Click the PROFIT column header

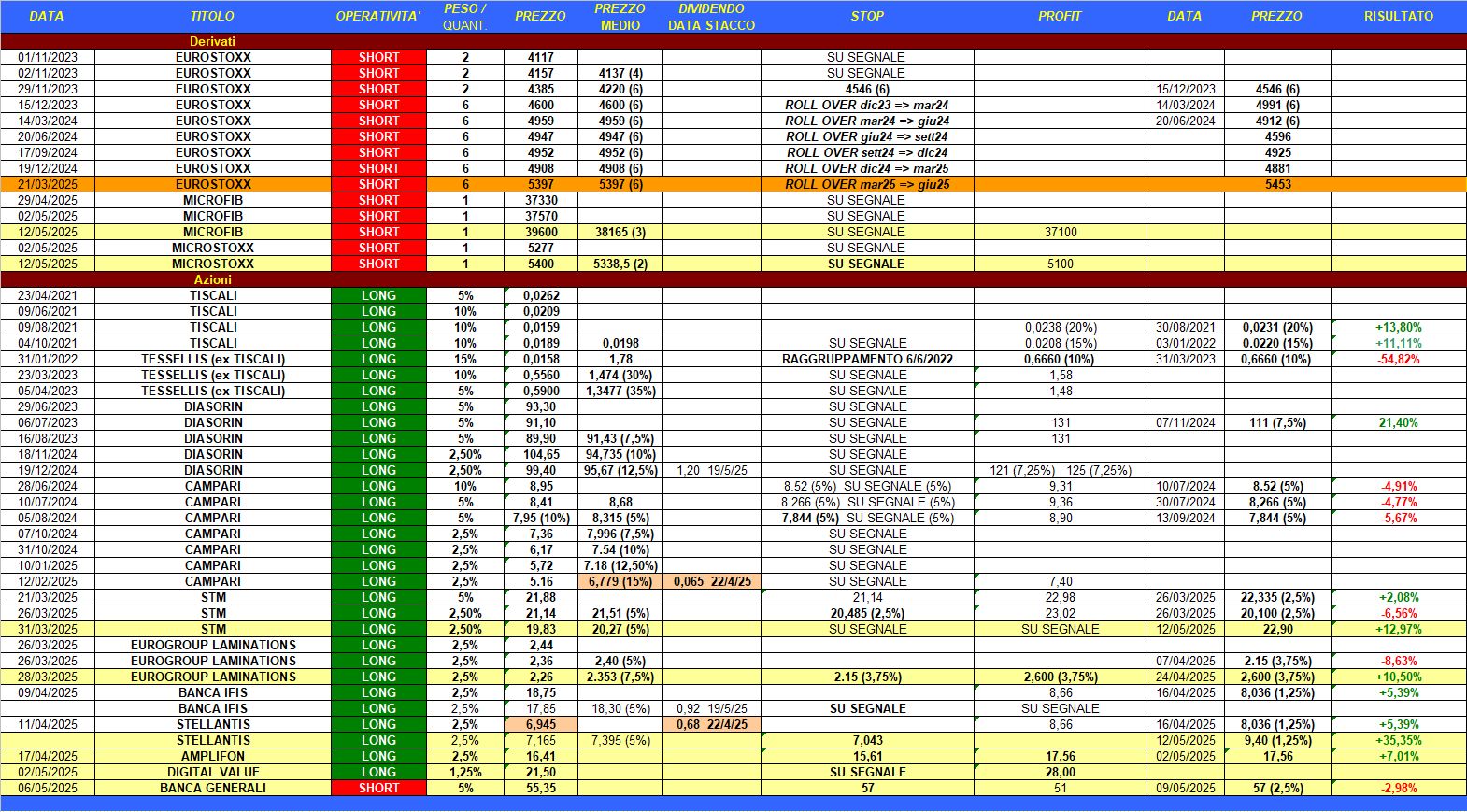[x=1061, y=16]
